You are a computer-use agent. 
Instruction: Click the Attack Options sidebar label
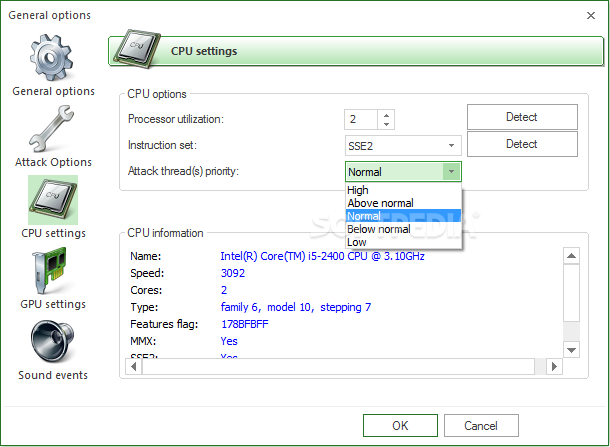click(x=53, y=162)
